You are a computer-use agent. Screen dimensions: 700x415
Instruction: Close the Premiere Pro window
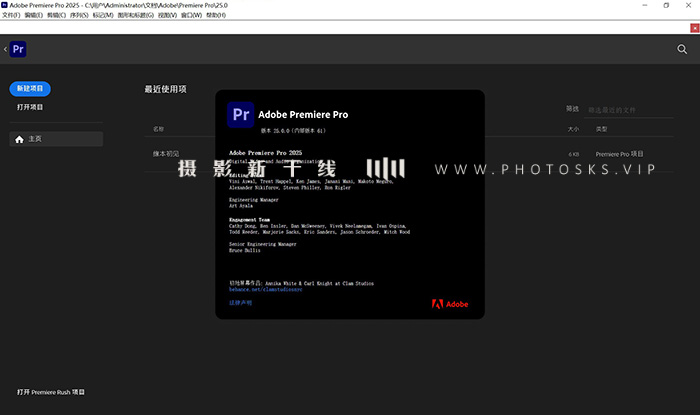688,5
